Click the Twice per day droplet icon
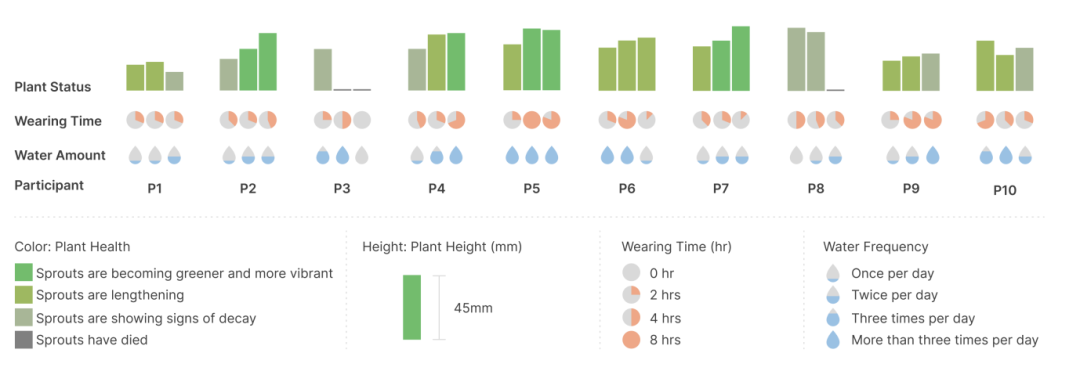 click(x=833, y=295)
